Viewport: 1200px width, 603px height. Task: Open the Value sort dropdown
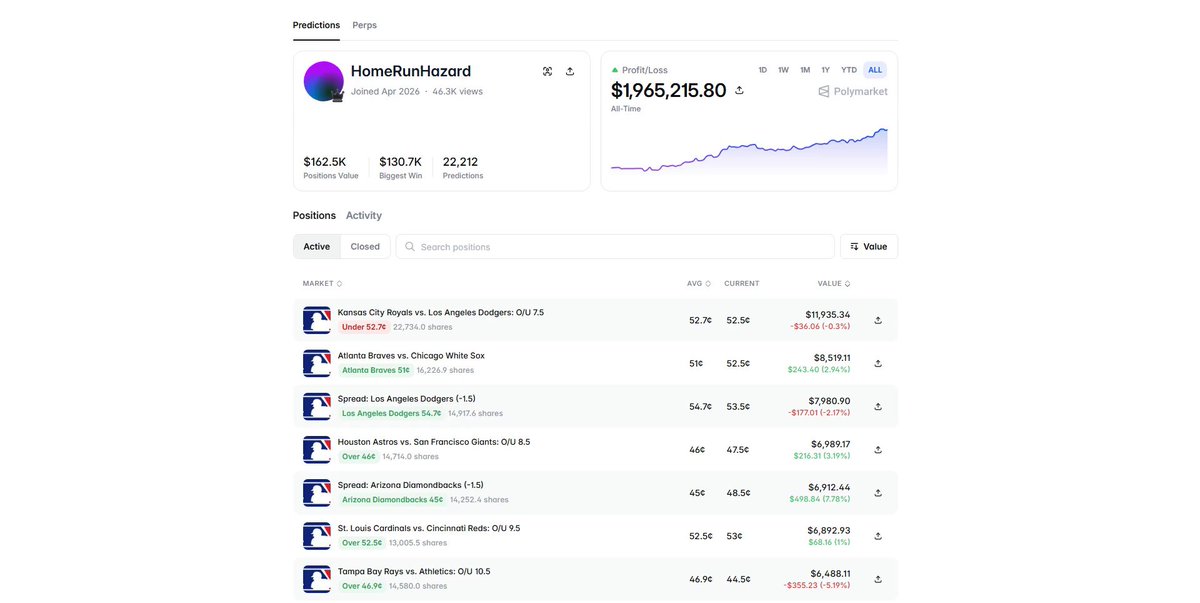click(x=869, y=246)
